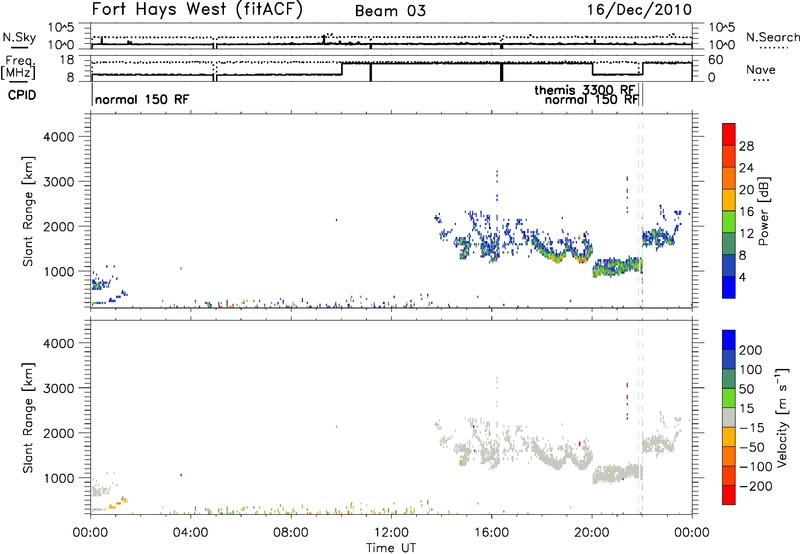This screenshot has height=554, width=800.
Task: Click the 'Power [dB]' color bar label
Action: [763, 211]
